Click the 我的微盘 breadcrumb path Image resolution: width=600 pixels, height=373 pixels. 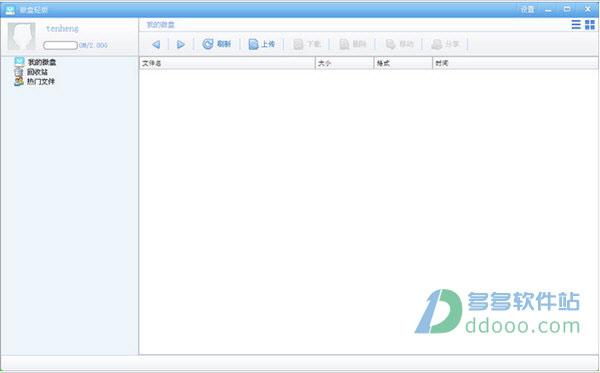(160, 25)
